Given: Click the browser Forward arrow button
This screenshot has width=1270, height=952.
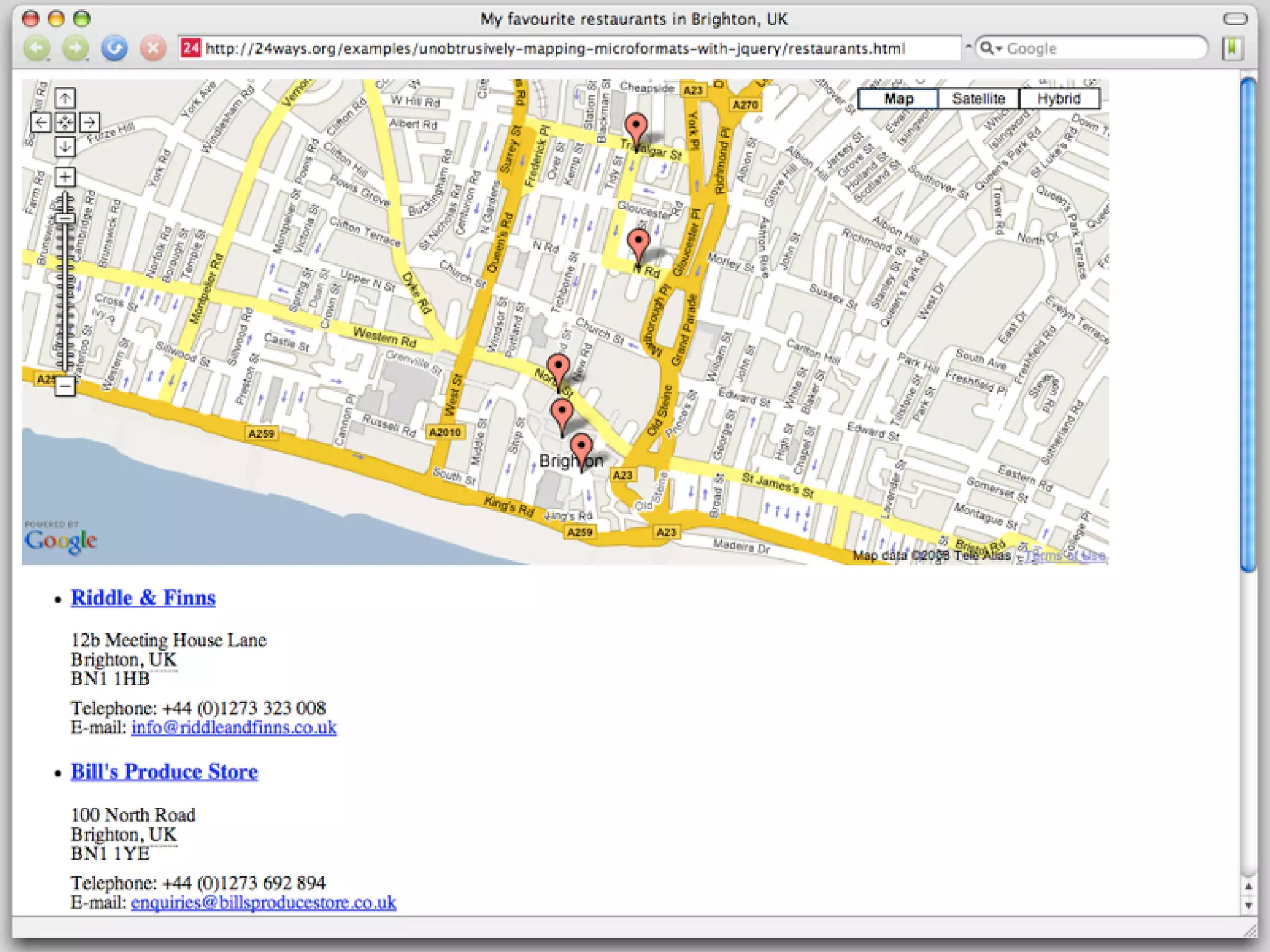Looking at the screenshot, I should tap(76, 48).
